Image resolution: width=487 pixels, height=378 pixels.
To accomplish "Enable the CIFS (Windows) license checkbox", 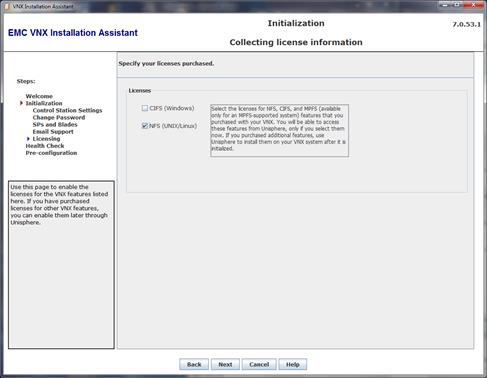I will [x=145, y=108].
